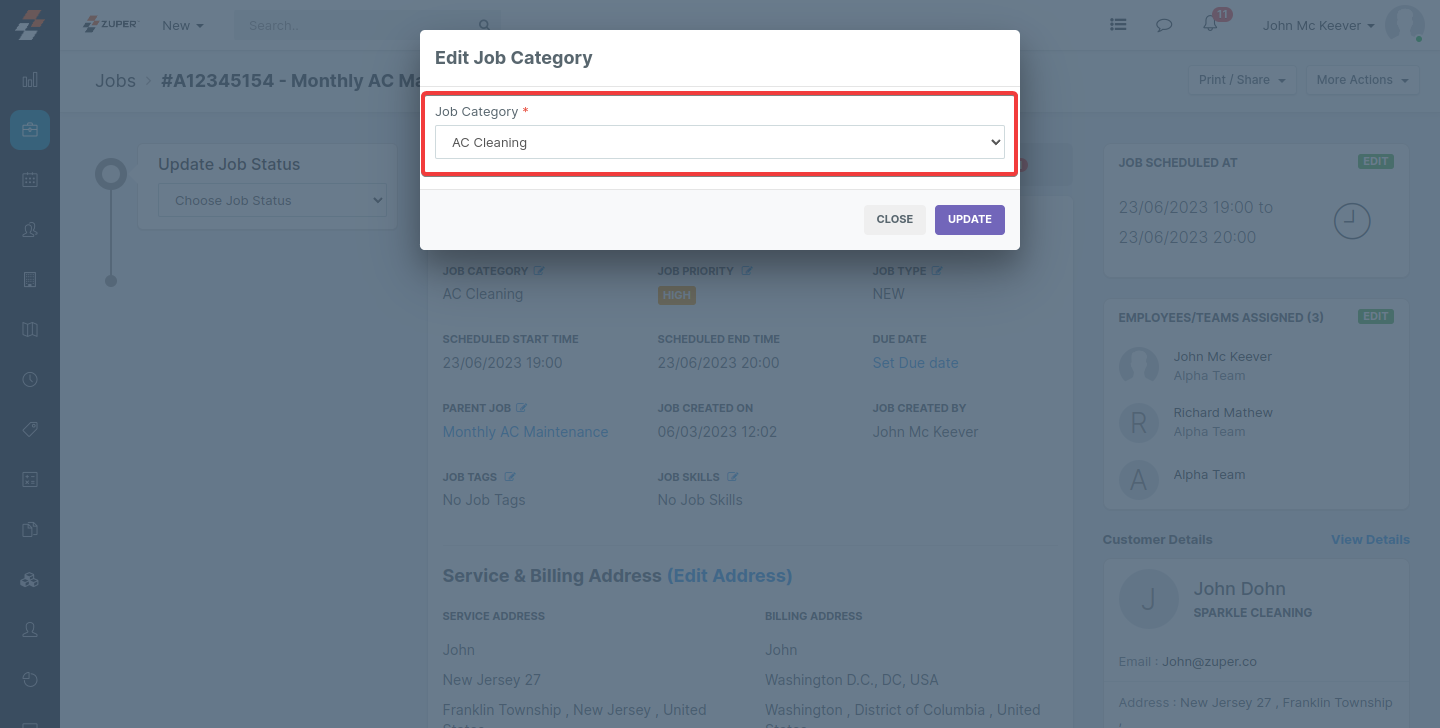Open the chat speech bubble icon
The height and width of the screenshot is (728, 1440).
[1164, 25]
